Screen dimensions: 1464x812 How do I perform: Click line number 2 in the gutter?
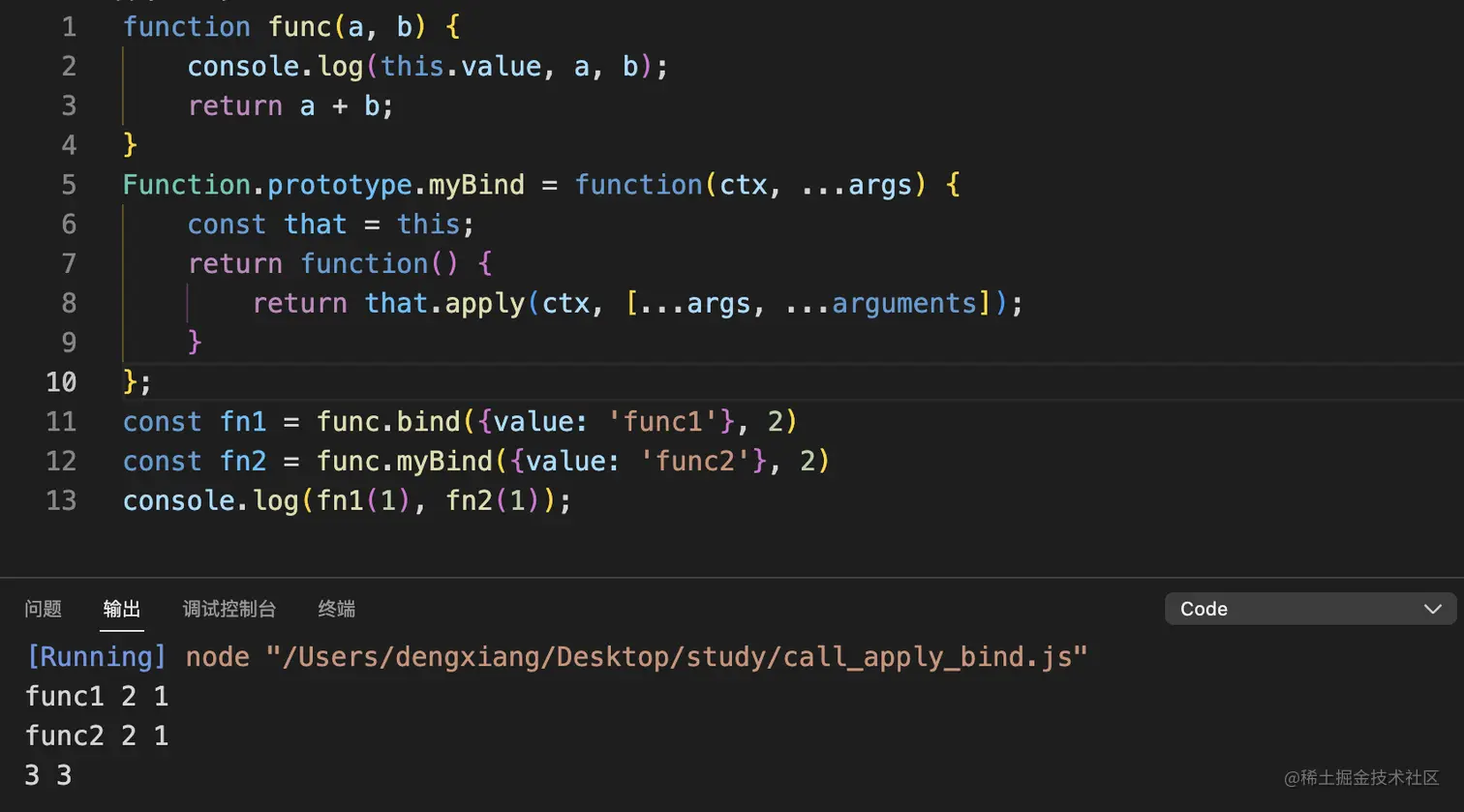coord(69,66)
